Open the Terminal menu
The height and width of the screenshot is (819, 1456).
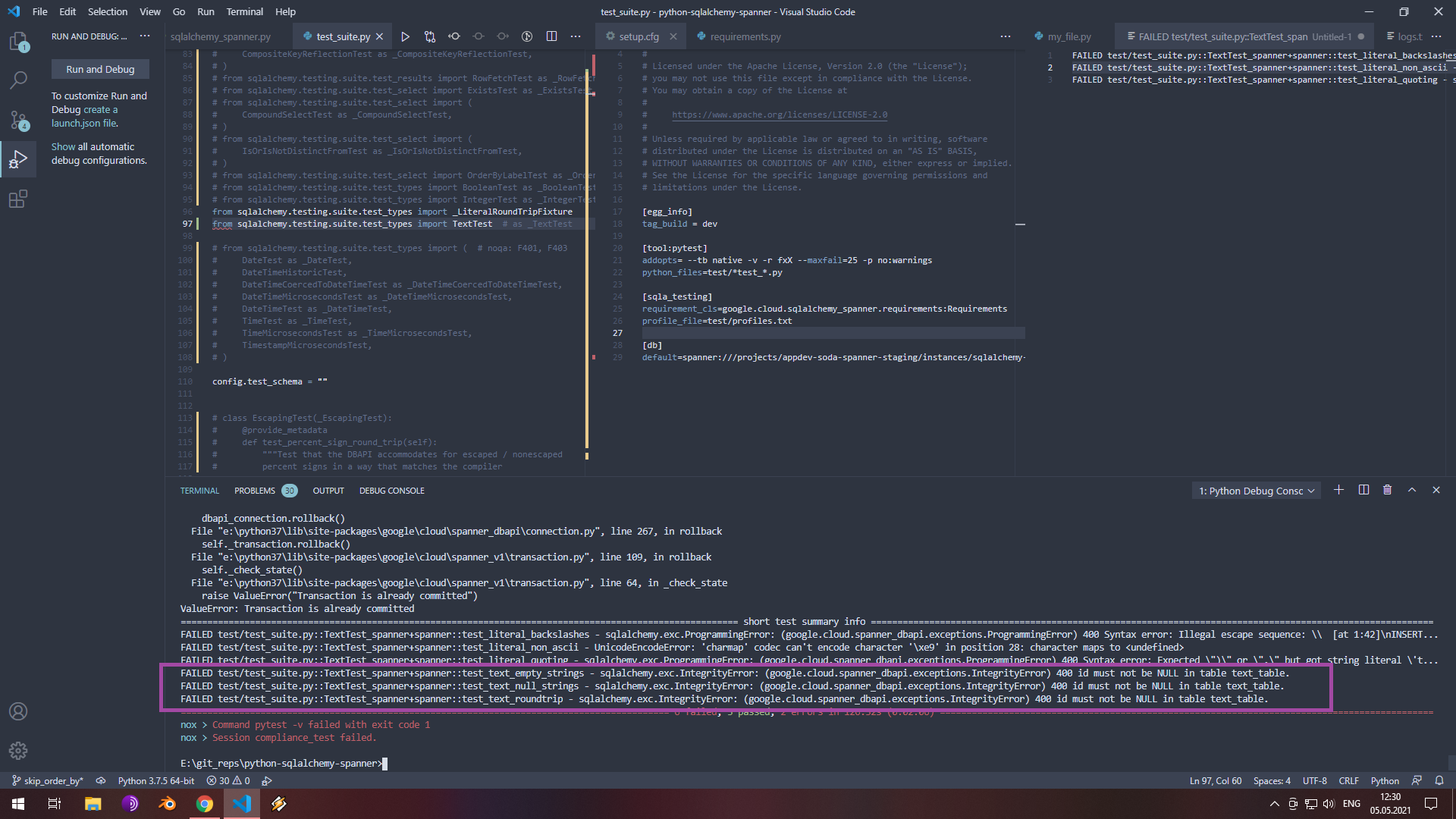click(244, 11)
